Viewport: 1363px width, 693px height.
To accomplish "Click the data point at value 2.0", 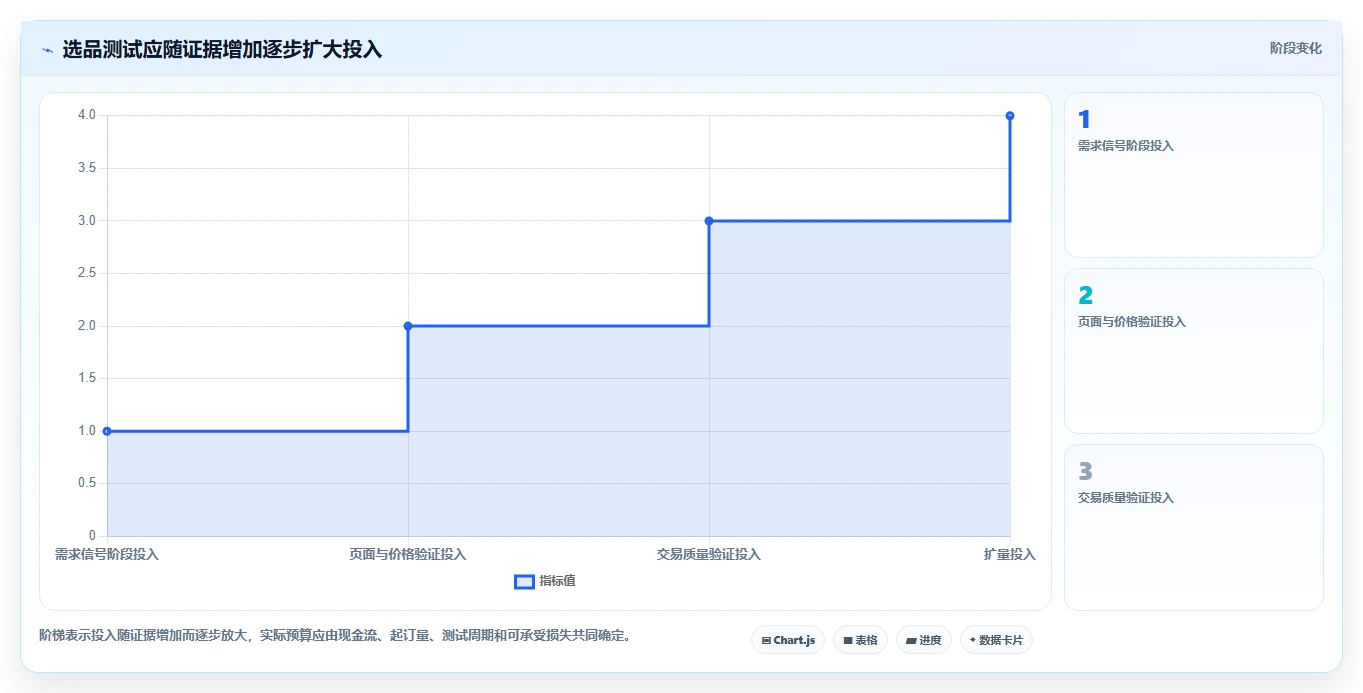I will coord(408,326).
